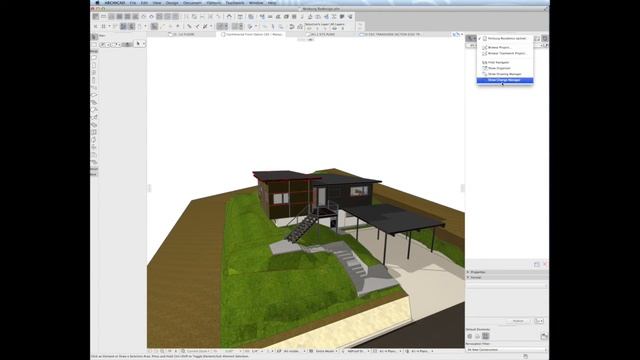Expand the Document section of the toolbox

(94, 169)
